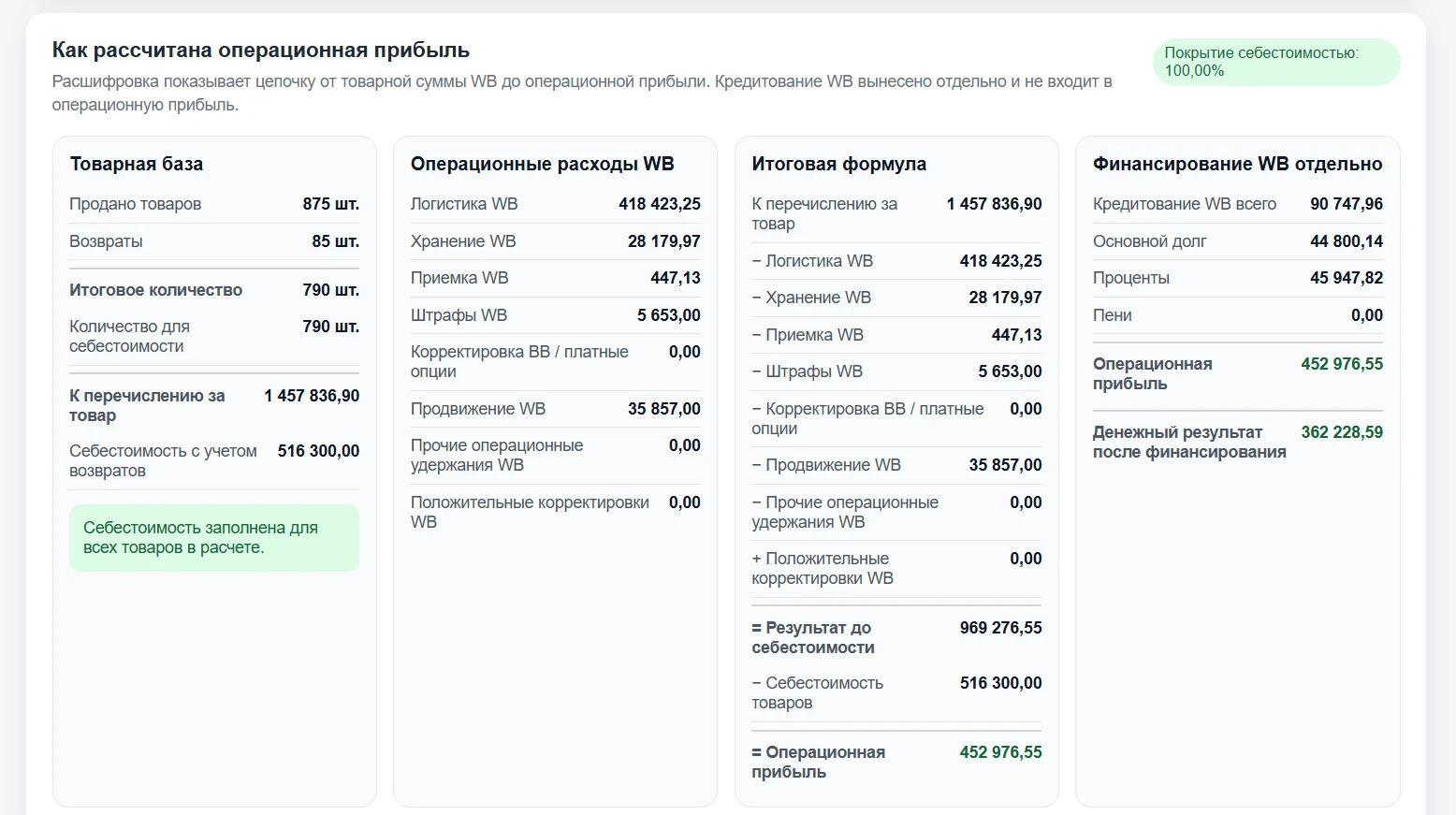Click green '452 976,55' in the 'Финансирование WB отдельно' card
Screen dimensions: 1456x815
point(1342,364)
